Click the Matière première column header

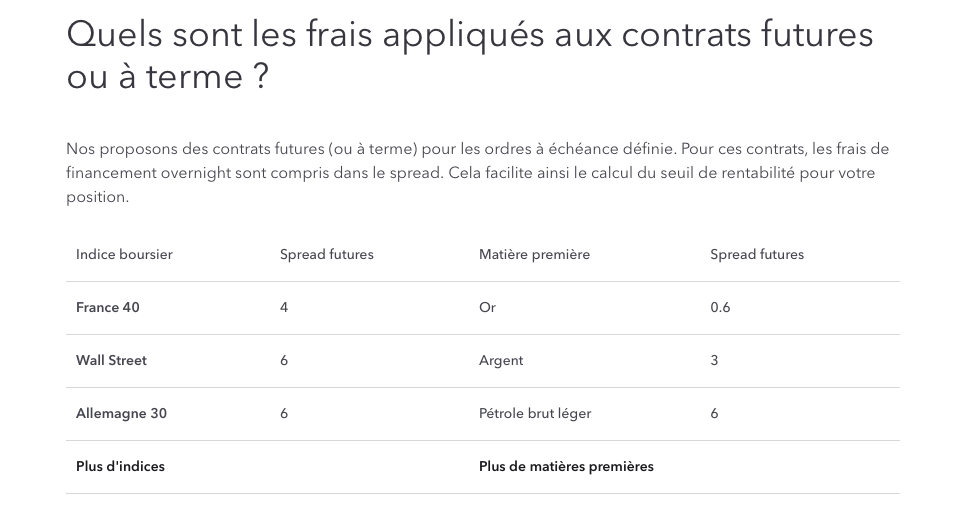tap(534, 255)
